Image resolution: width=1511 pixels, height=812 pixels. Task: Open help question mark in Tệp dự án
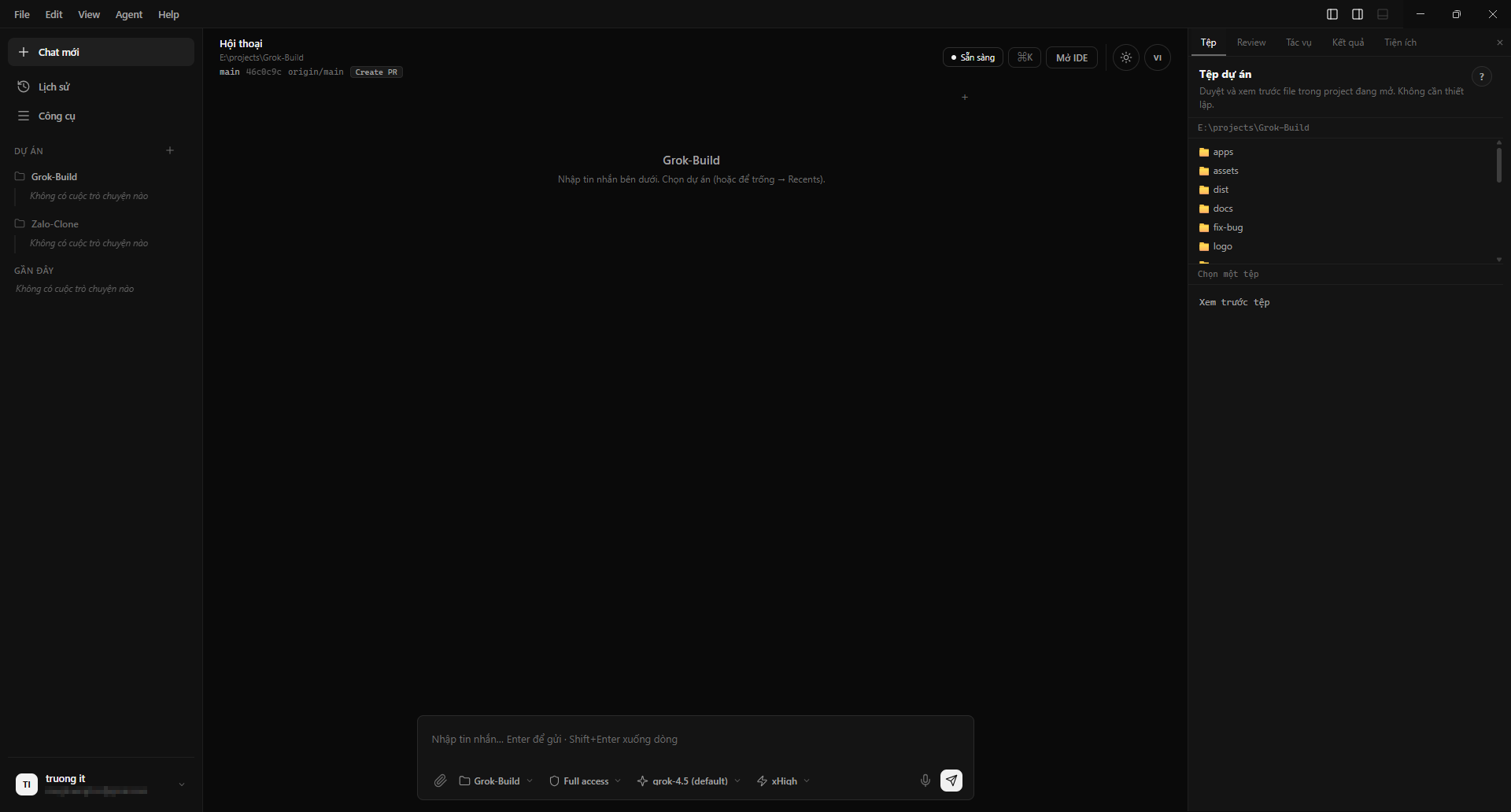point(1482,76)
